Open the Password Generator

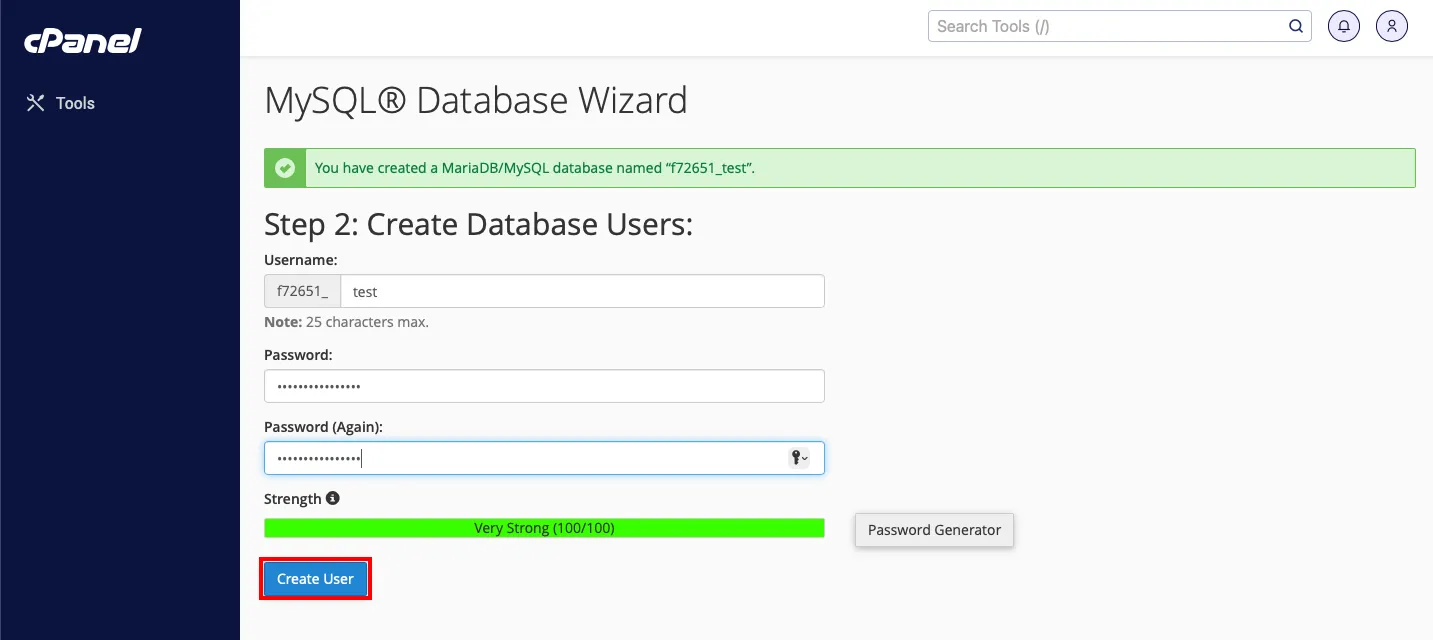click(x=934, y=530)
